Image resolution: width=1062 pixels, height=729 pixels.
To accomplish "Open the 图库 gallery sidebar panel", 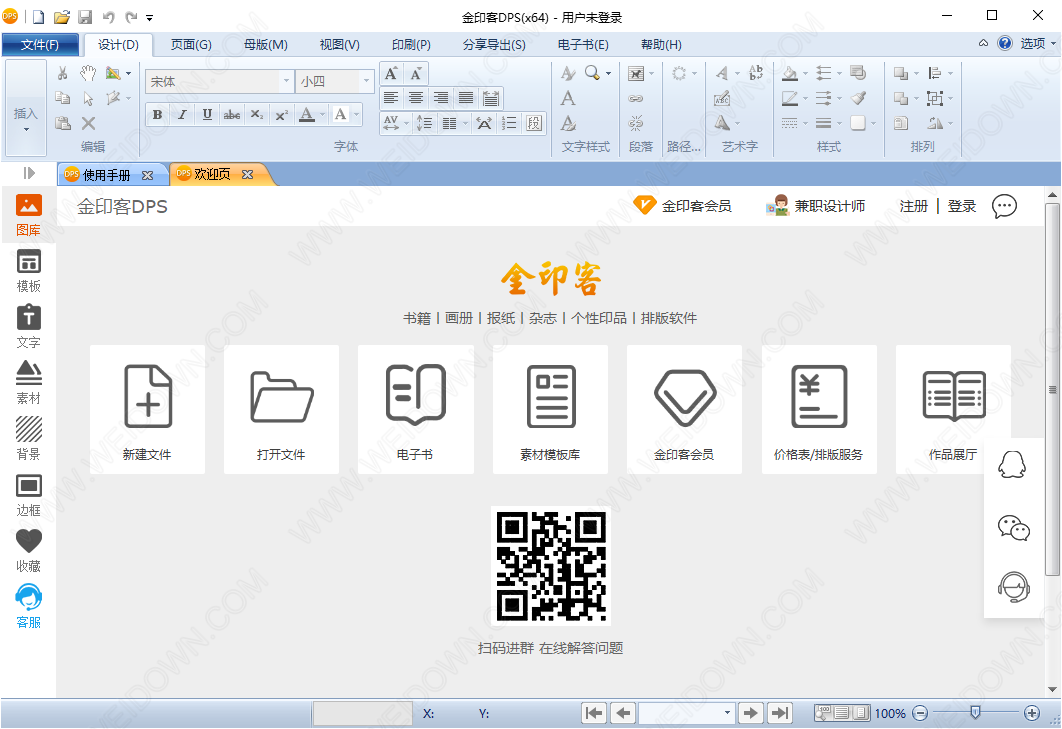I will click(x=28, y=214).
